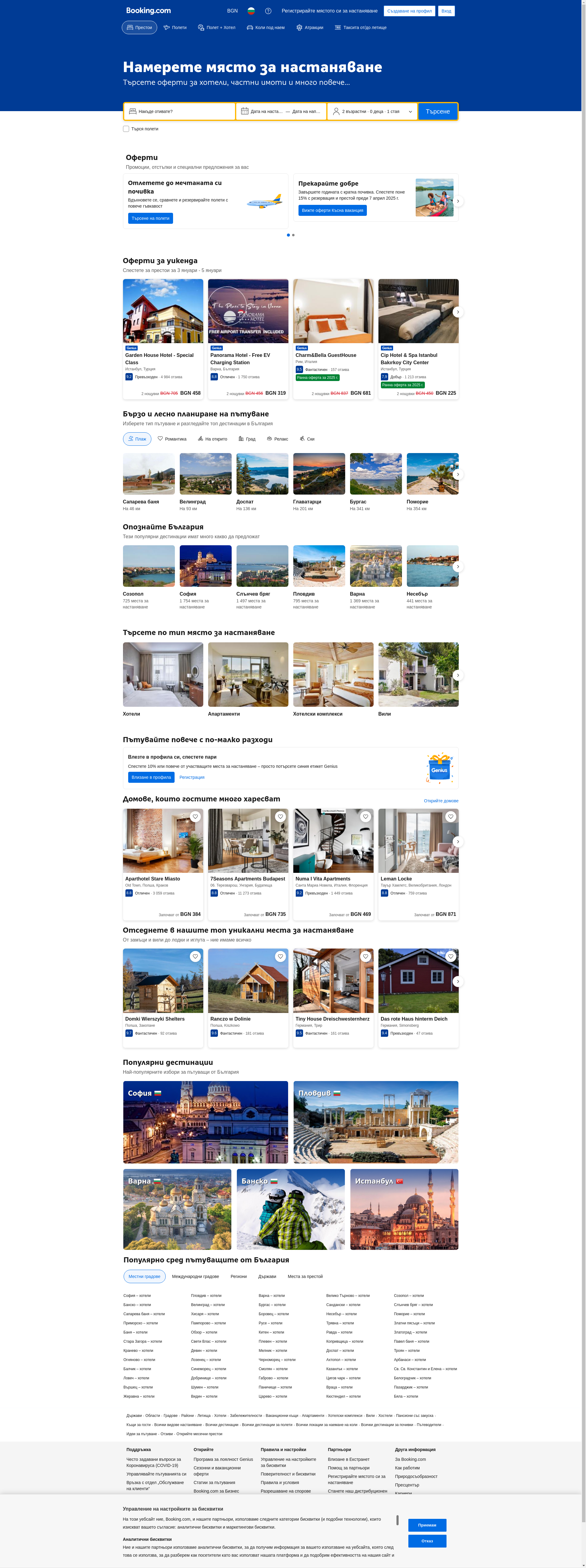Switch to the Полети tab
This screenshot has height=1568, width=586.
tap(175, 27)
